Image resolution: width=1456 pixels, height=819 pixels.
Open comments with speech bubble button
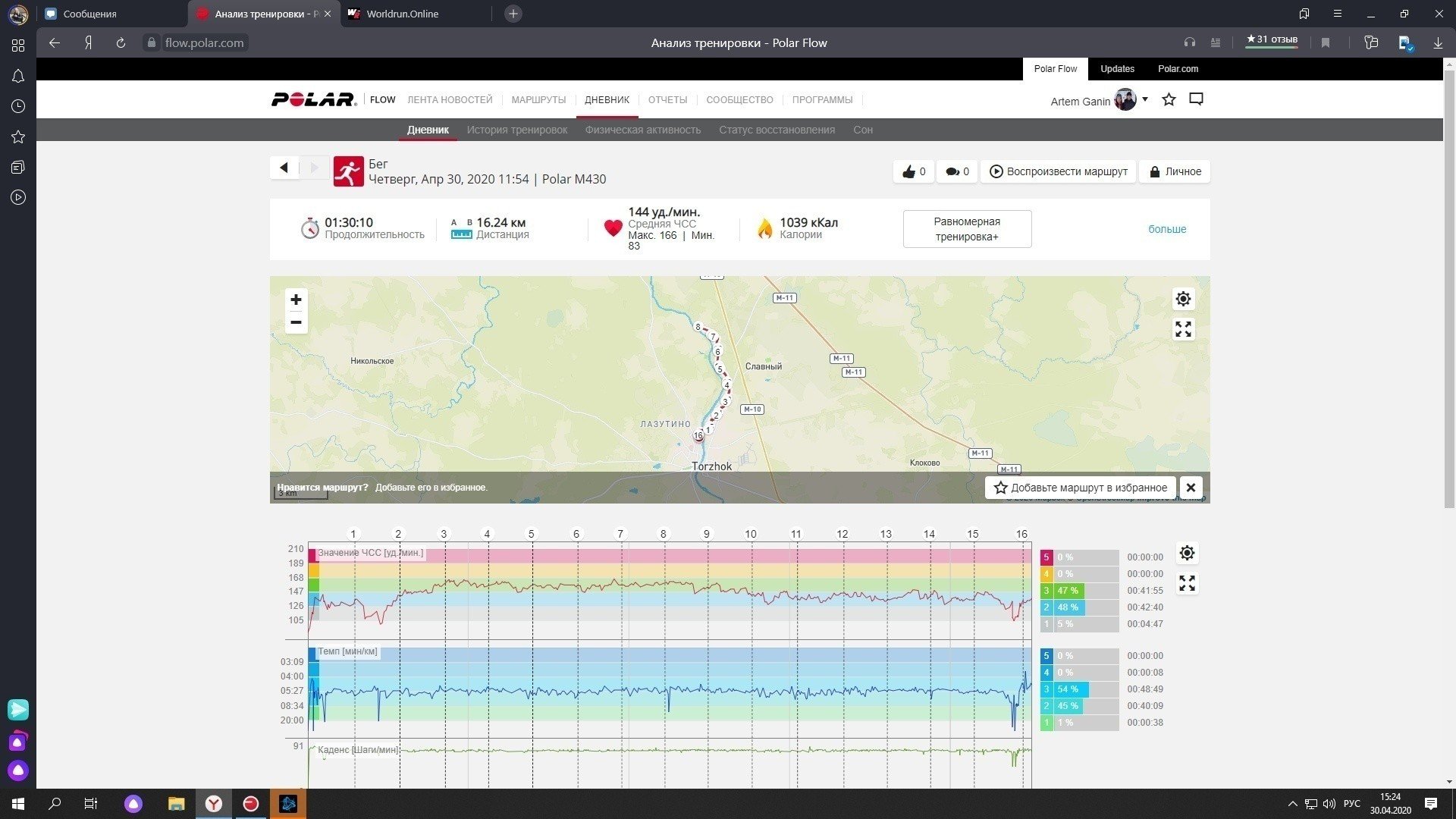(957, 171)
